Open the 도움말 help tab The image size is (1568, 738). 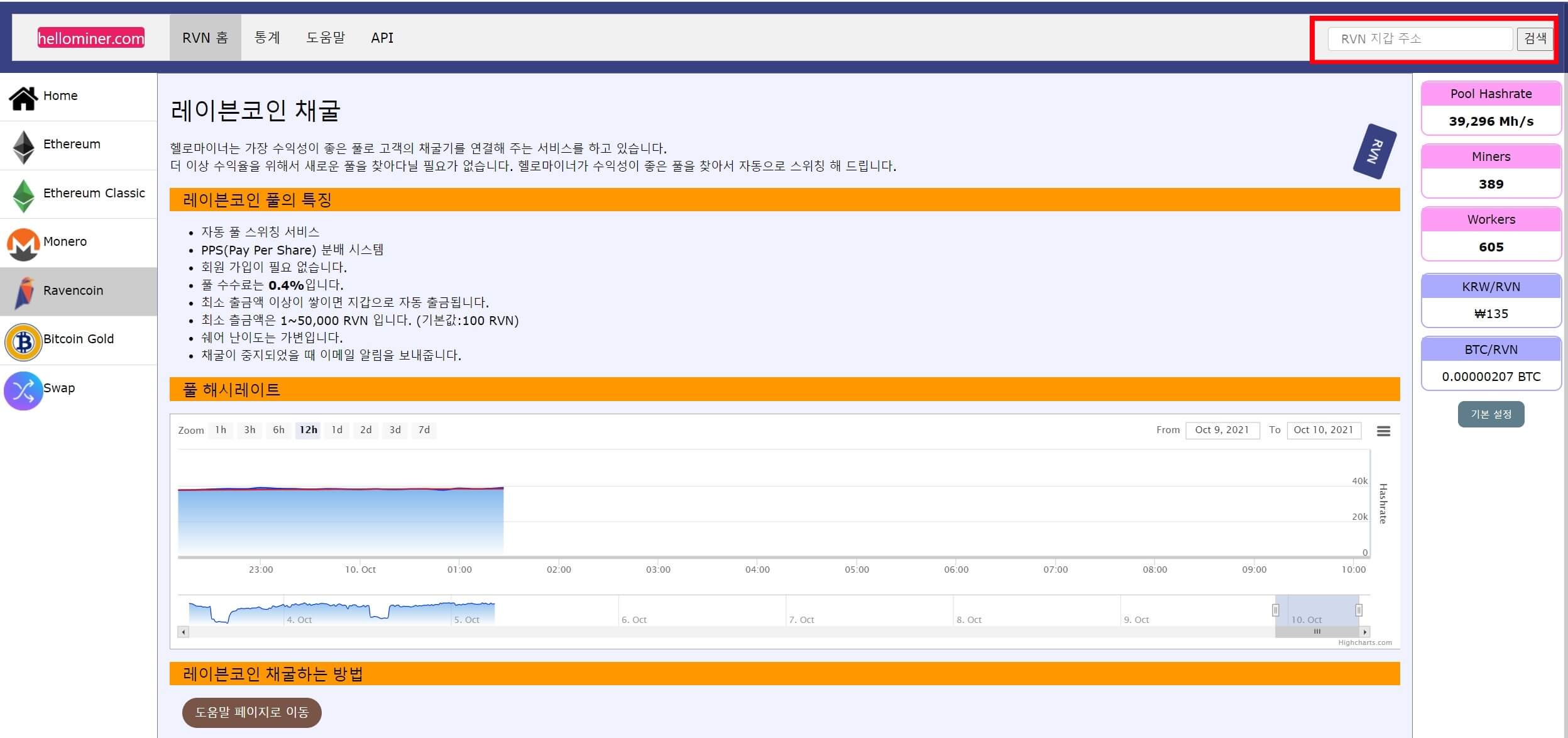[326, 38]
